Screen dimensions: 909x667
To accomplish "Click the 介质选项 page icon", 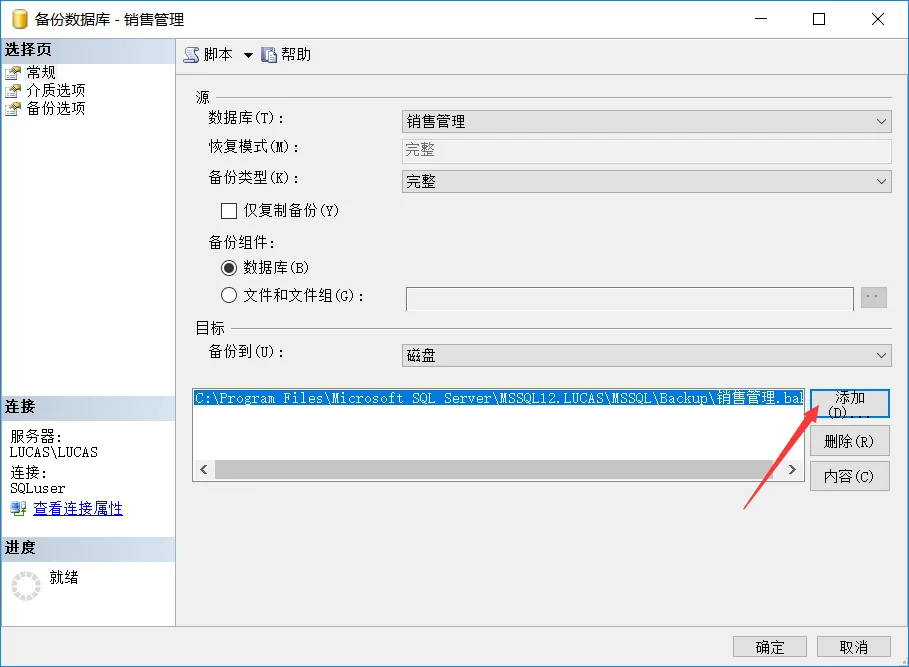I will 13,91.
